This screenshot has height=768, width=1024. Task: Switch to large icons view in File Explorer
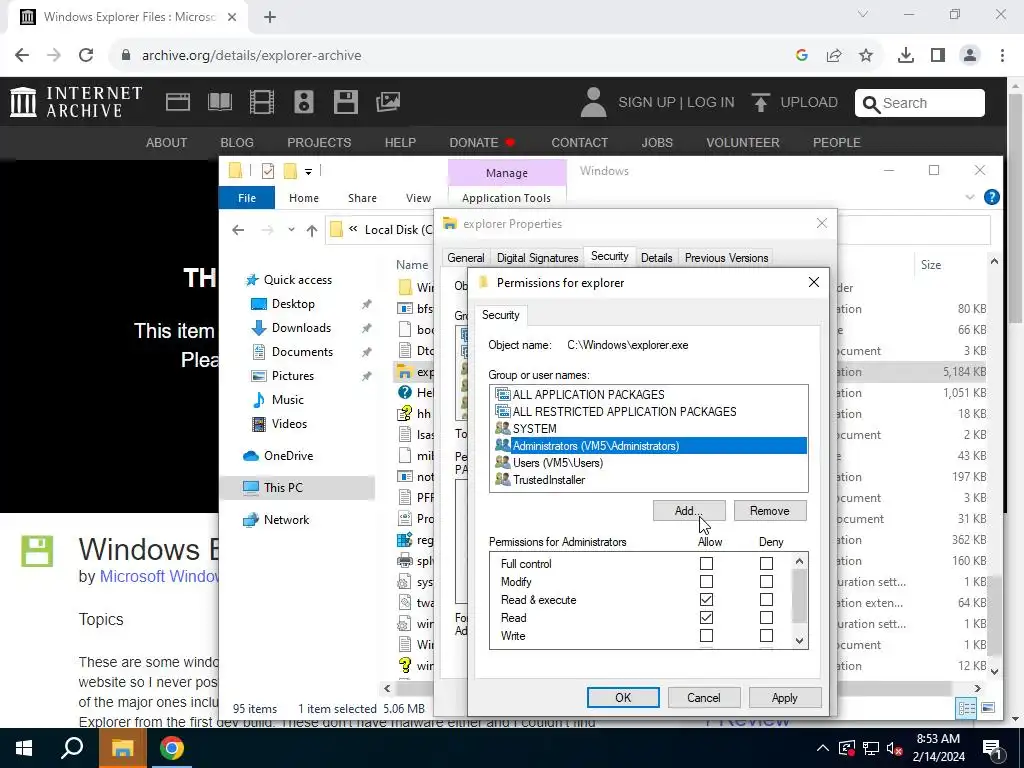coord(988,708)
